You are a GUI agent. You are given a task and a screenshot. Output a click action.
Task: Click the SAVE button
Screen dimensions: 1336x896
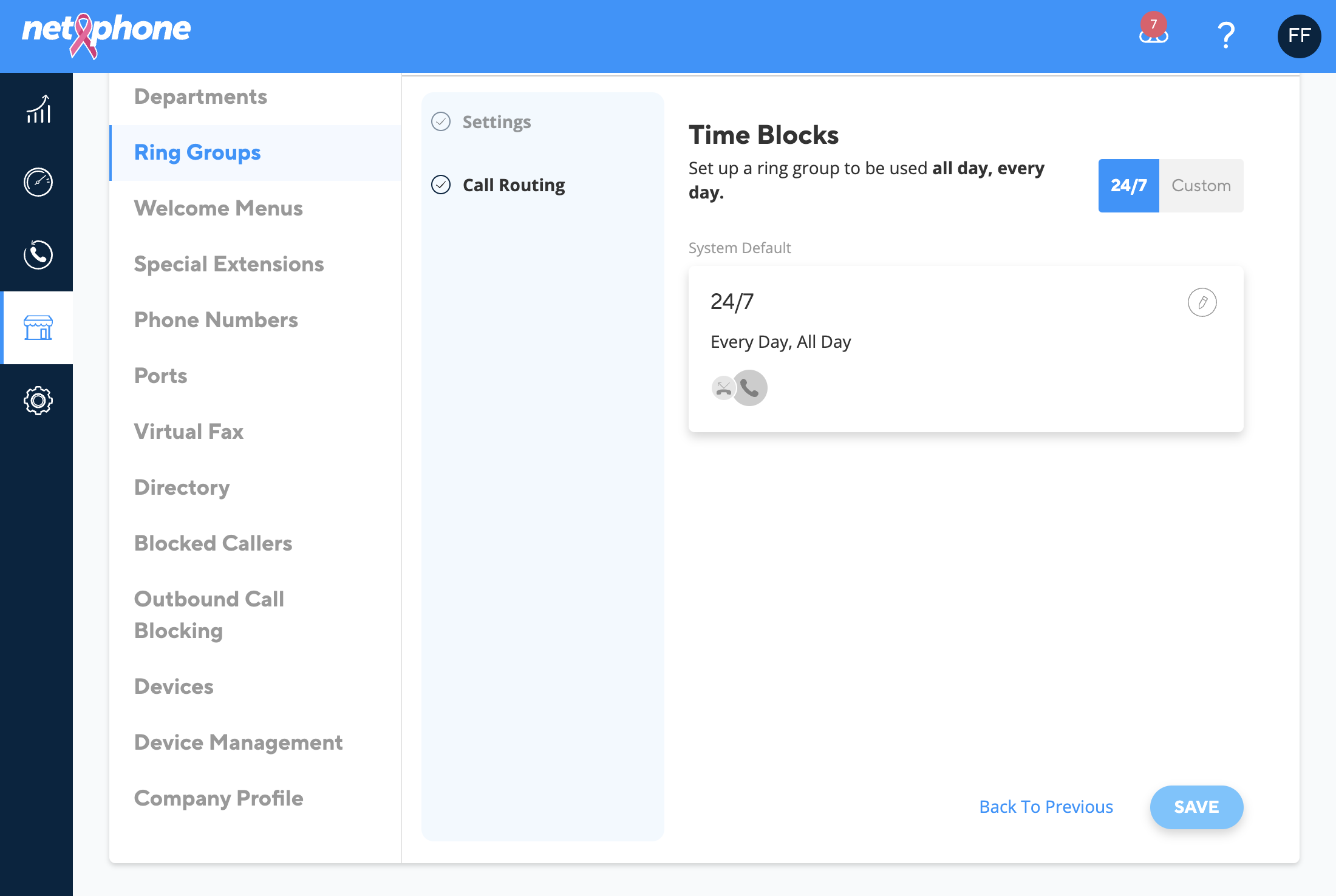tap(1196, 807)
